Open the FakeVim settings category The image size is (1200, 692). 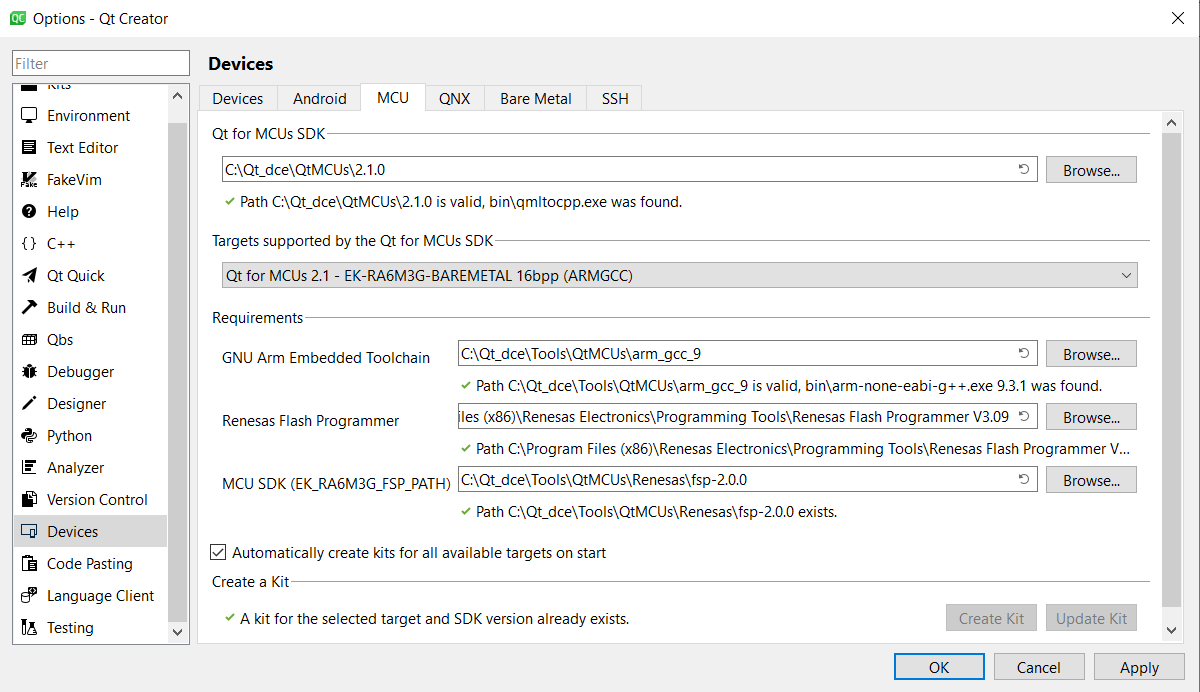[x=73, y=180]
